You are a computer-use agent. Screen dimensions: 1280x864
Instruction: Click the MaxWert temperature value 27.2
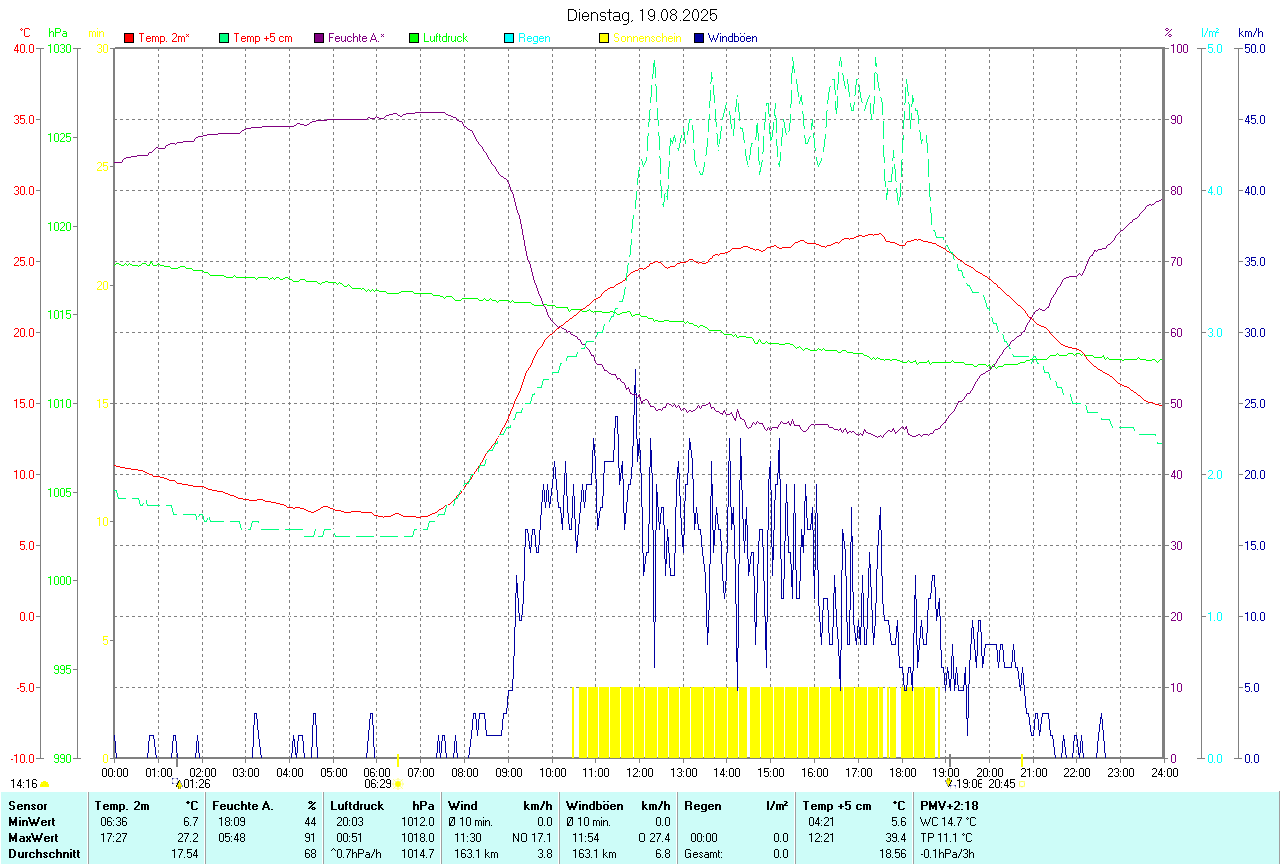click(x=188, y=838)
